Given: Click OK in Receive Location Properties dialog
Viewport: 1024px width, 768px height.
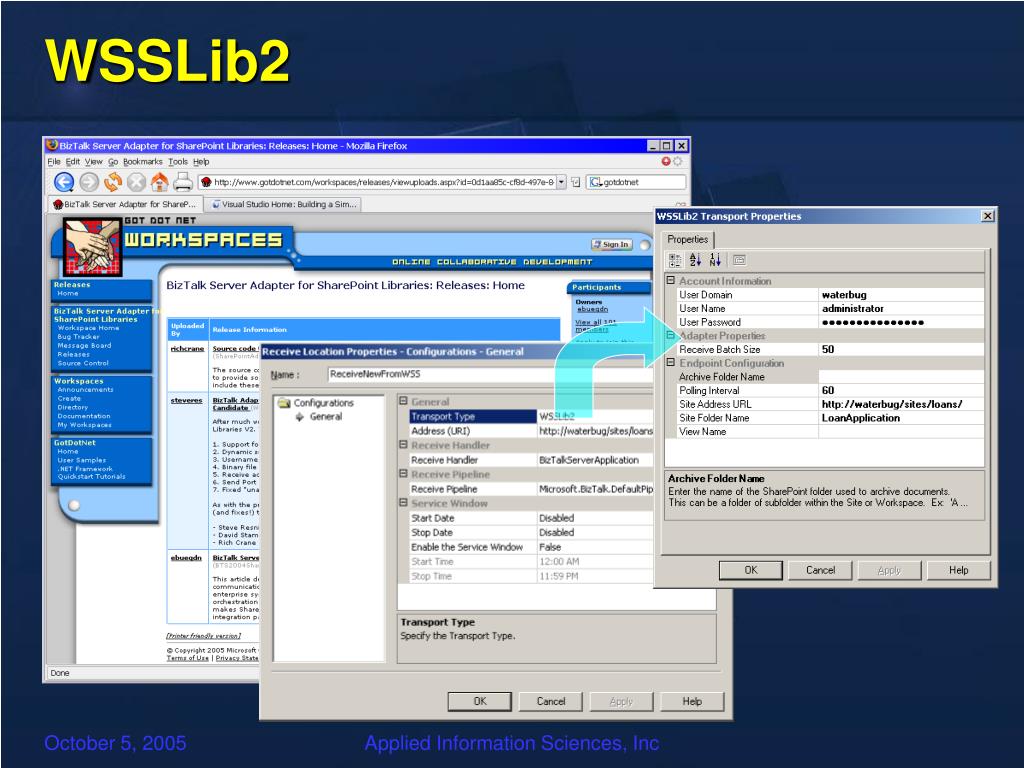Looking at the screenshot, I should [480, 701].
